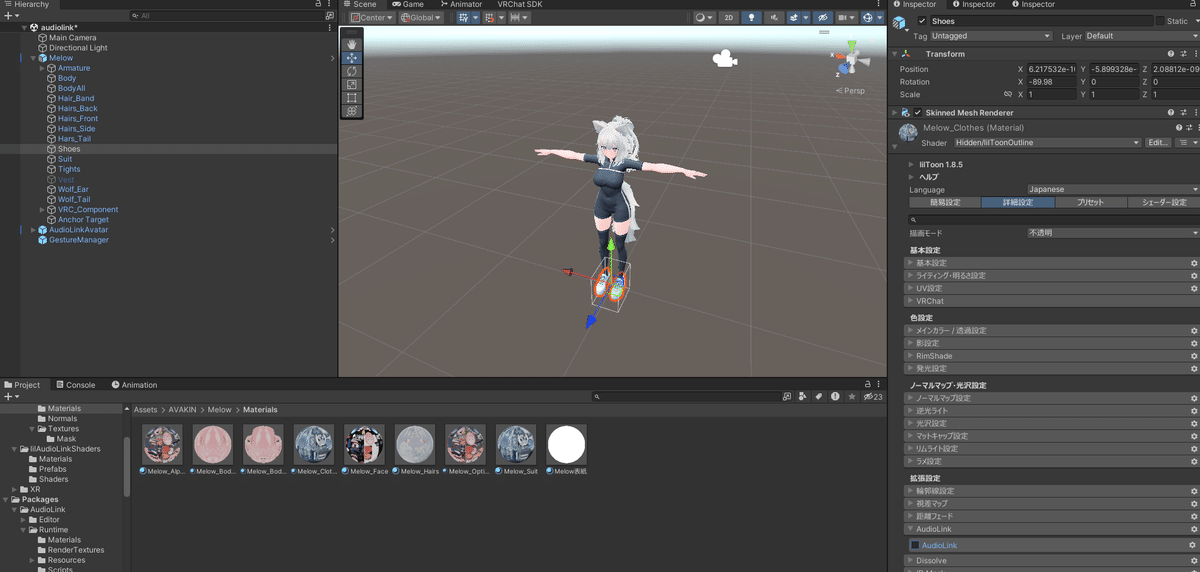
Task: Open the 描画モード 不透明 dropdown
Action: 1112,233
